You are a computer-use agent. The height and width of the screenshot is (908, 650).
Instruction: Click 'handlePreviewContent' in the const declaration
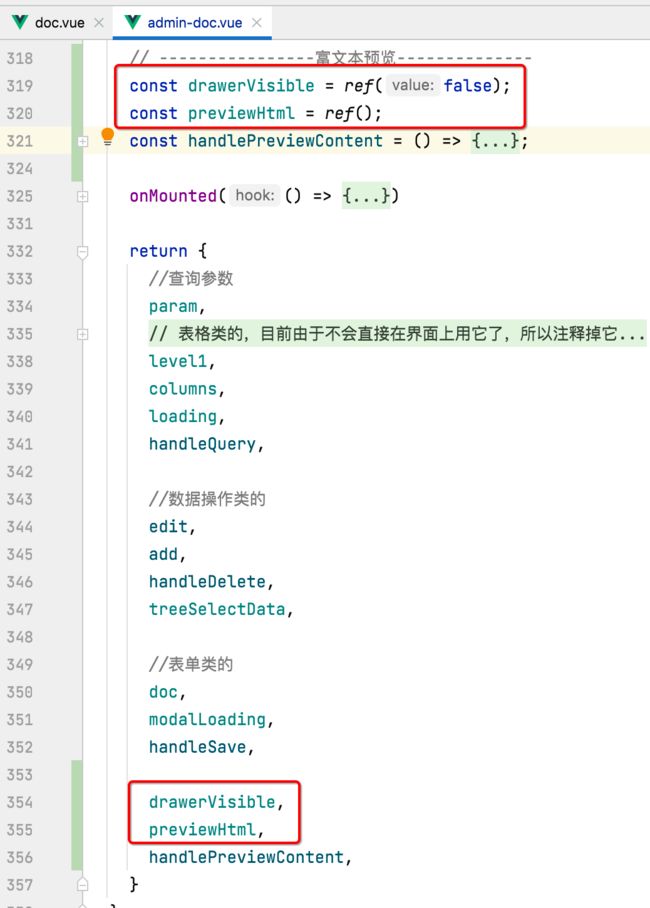click(285, 141)
